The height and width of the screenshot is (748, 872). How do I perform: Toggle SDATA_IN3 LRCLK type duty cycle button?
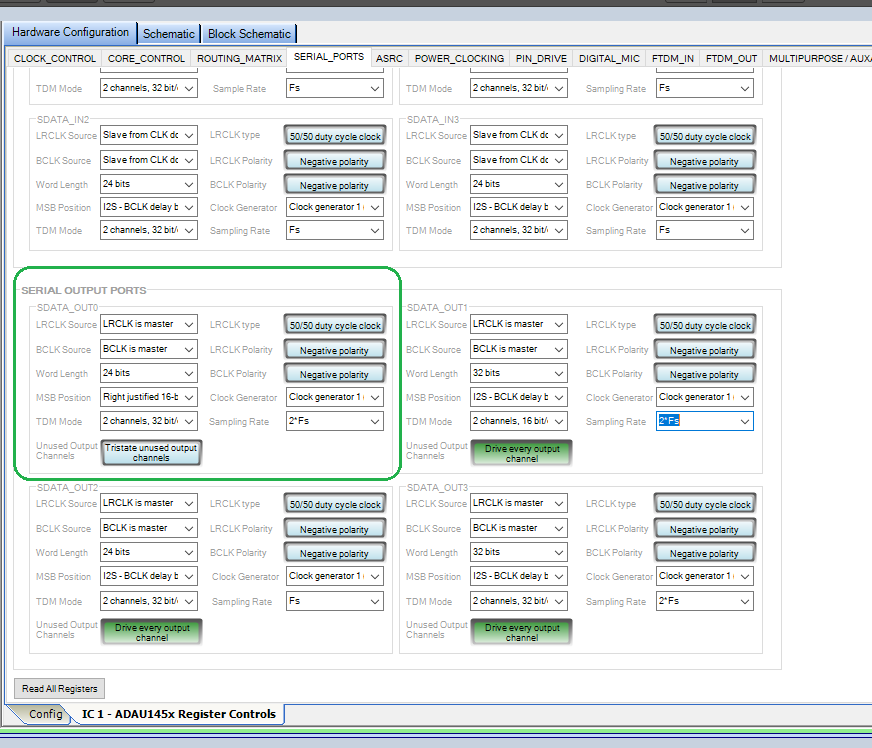[705, 136]
